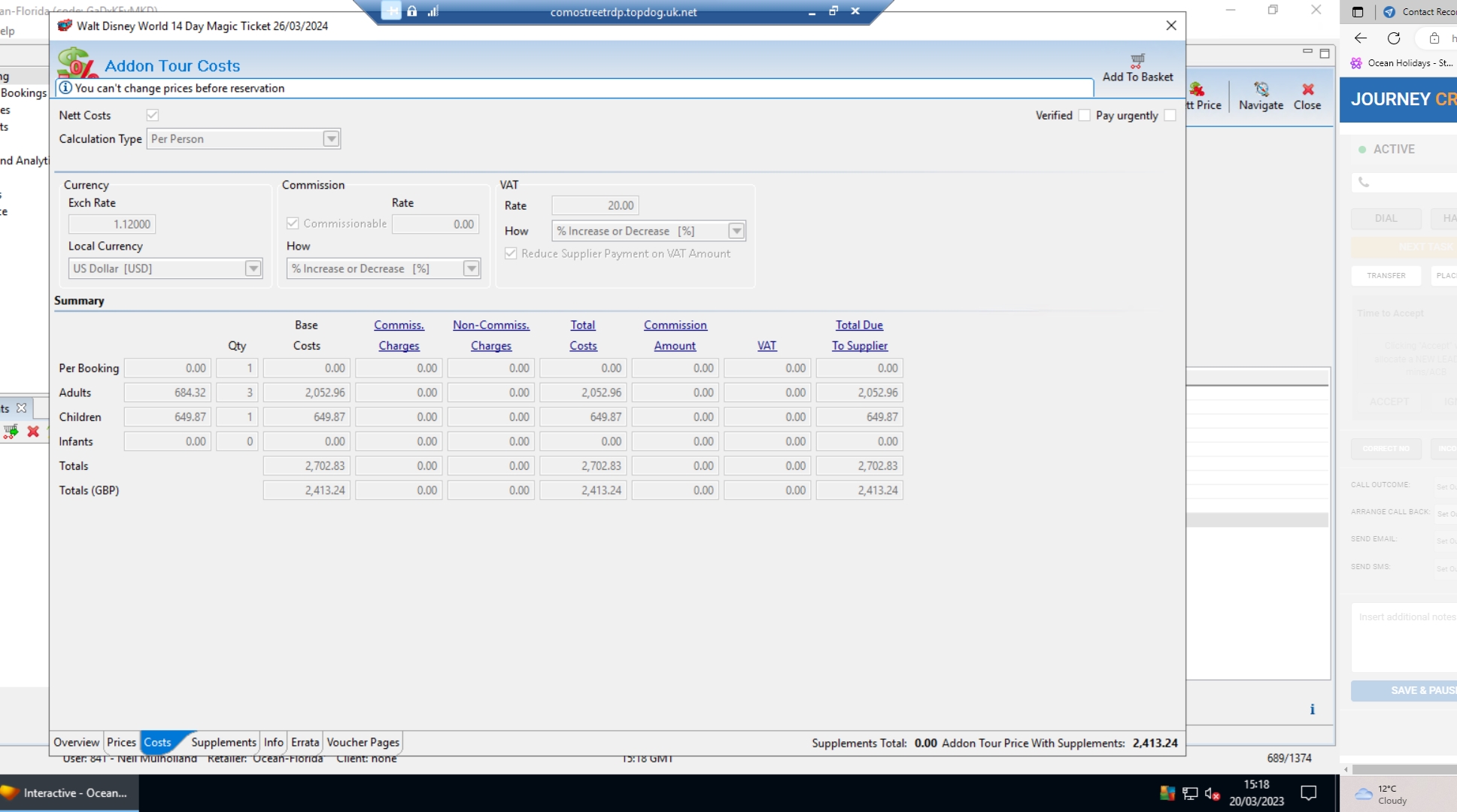Viewport: 1457px width, 812px height.
Task: Open the Windows notification center icon
Action: [1309, 792]
